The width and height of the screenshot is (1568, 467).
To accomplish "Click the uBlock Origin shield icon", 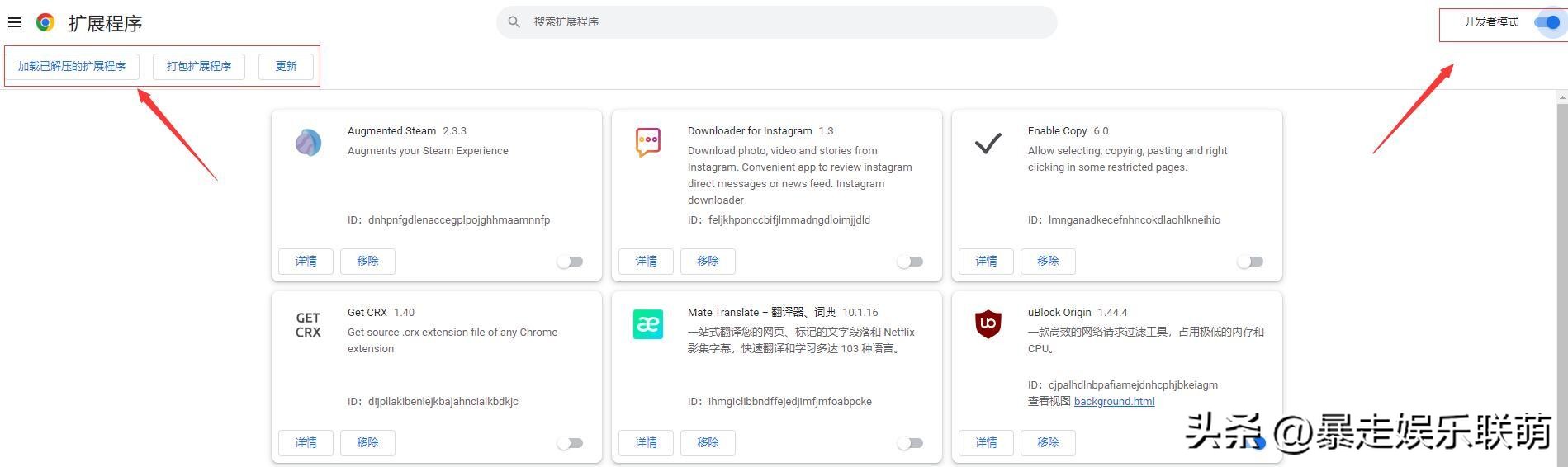I will coord(988,324).
